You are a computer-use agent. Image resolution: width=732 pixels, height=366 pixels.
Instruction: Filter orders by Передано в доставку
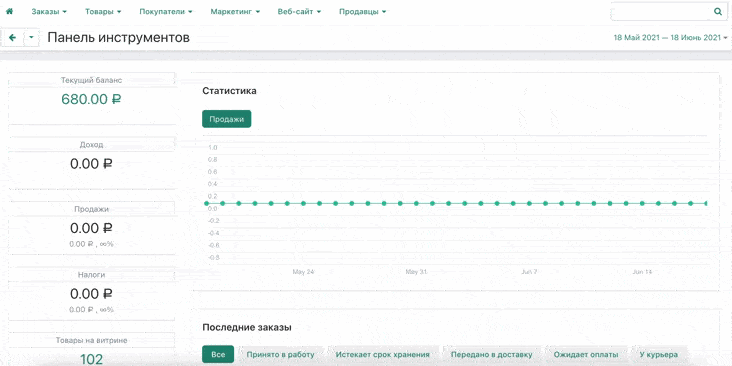coord(492,354)
